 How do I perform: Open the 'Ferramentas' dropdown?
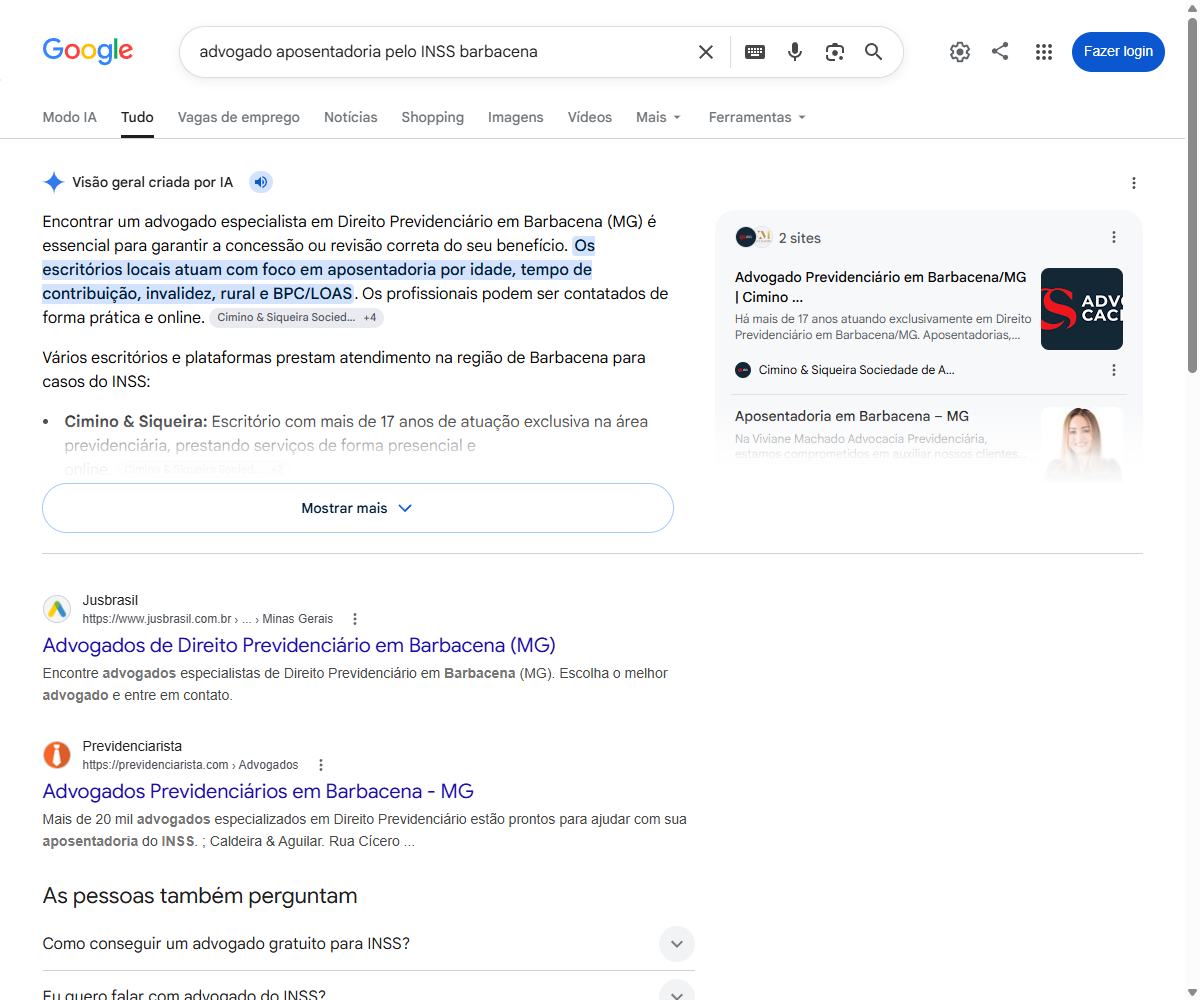(757, 117)
